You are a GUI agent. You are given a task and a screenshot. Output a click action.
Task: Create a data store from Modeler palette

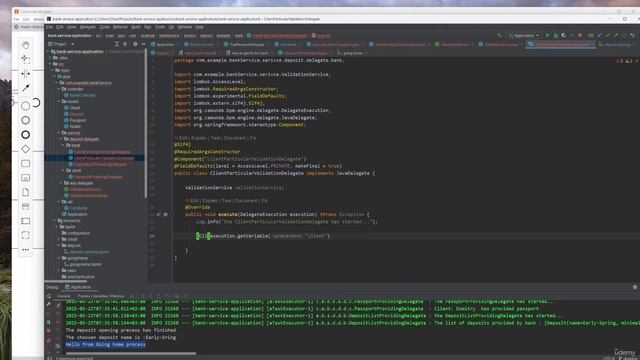[26, 207]
